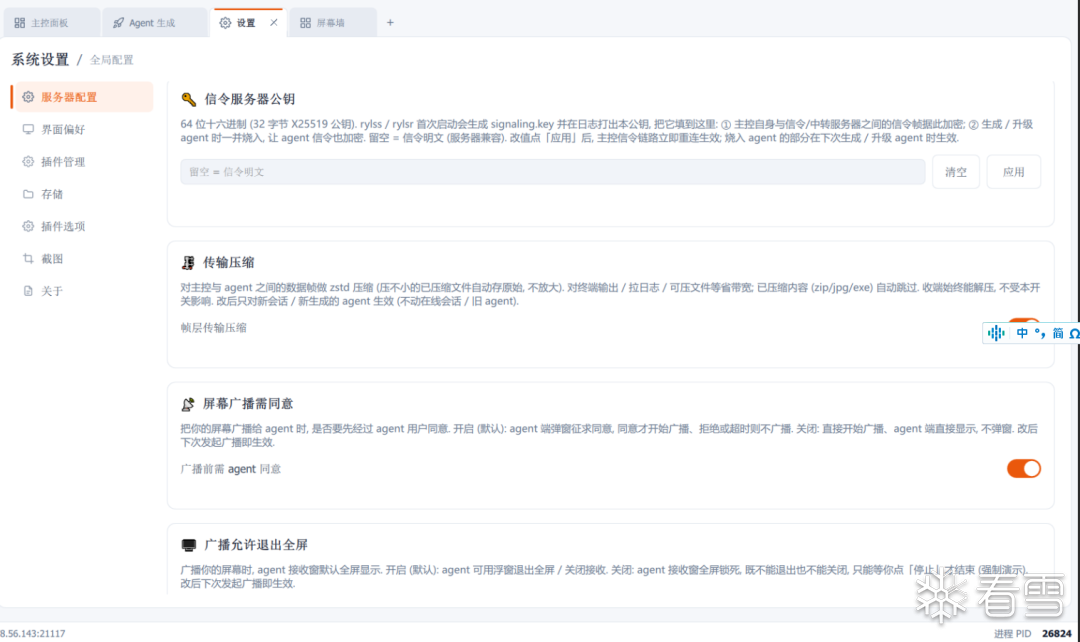Switch to the Agent 生成 tab
1080x642 pixels.
click(x=154, y=23)
